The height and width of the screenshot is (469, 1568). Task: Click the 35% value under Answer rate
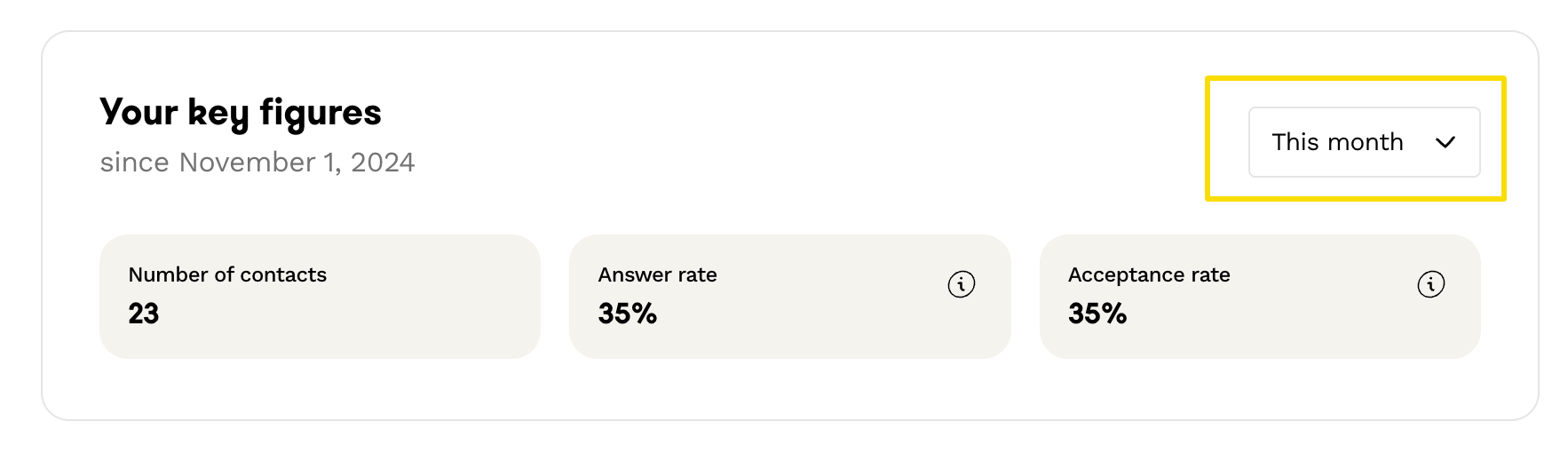click(x=627, y=314)
